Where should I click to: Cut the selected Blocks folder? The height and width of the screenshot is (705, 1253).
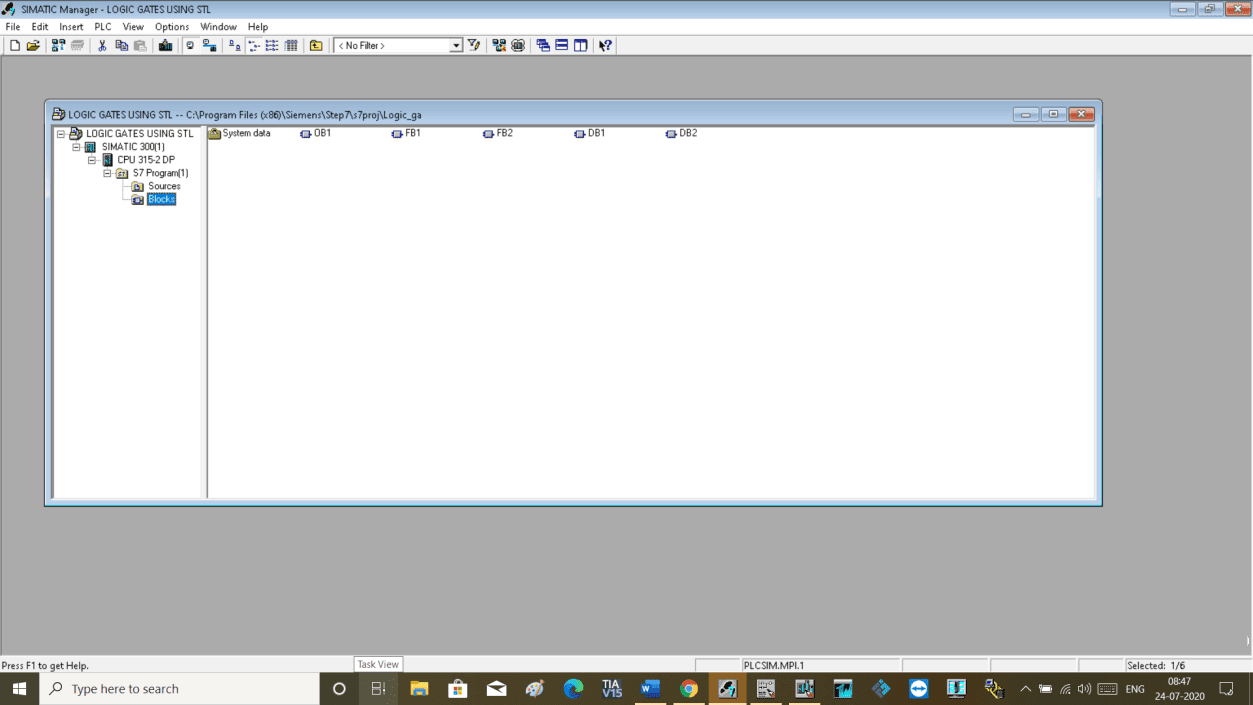click(102, 45)
